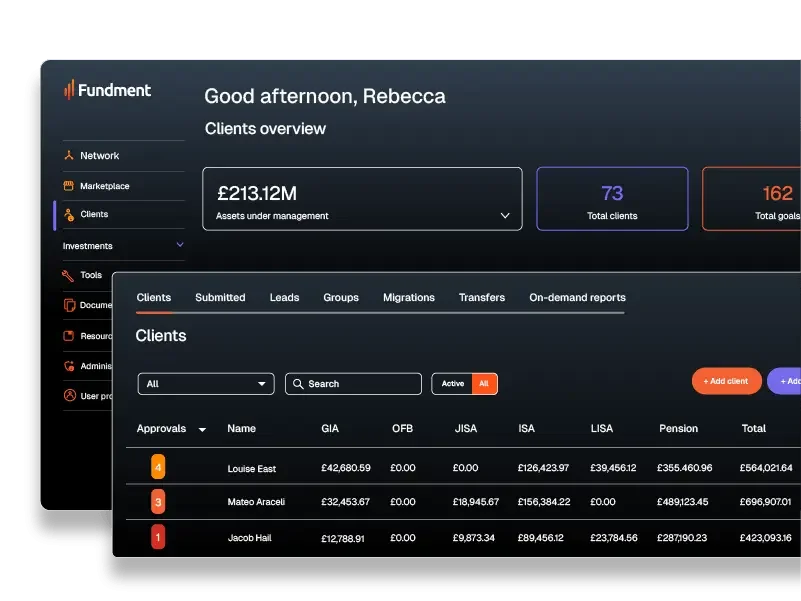801x601 pixels.
Task: Click the Pension column header
Action: tap(678, 428)
